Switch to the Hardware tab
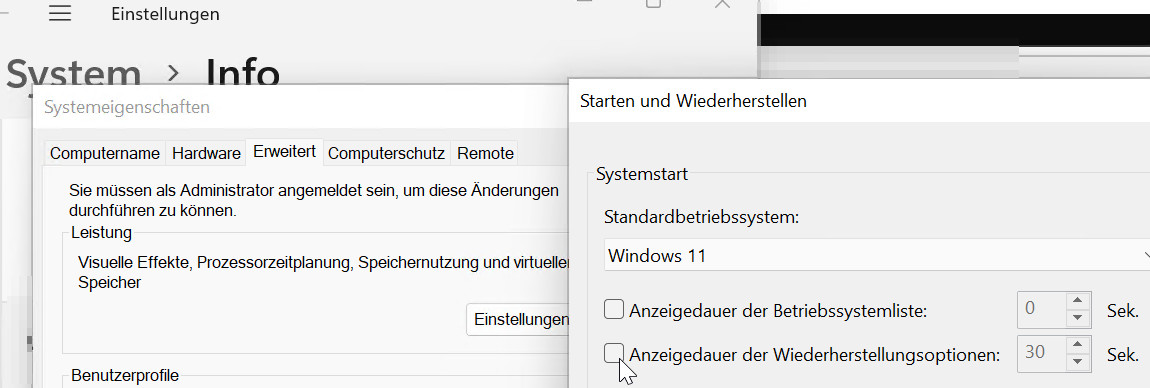This screenshot has width=1150, height=388. tap(206, 154)
